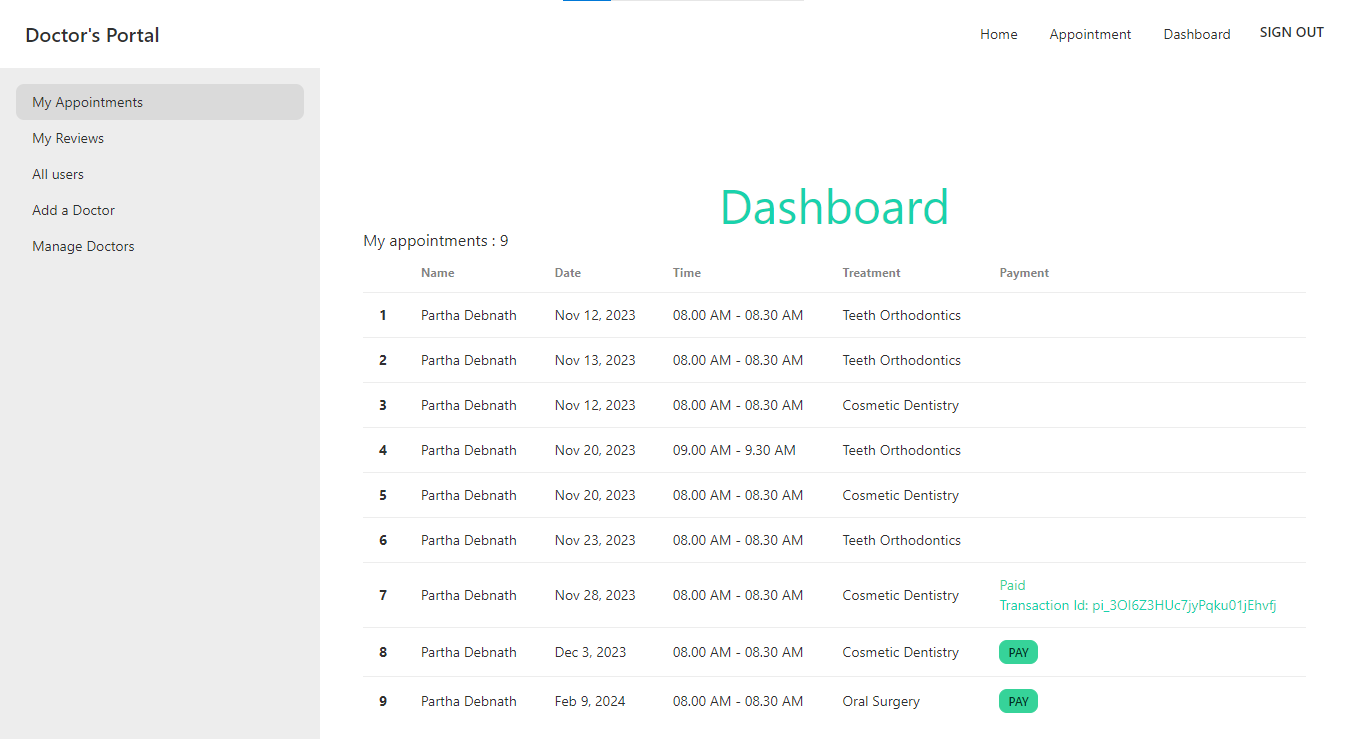Navigate to Home in top bar

(x=998, y=34)
